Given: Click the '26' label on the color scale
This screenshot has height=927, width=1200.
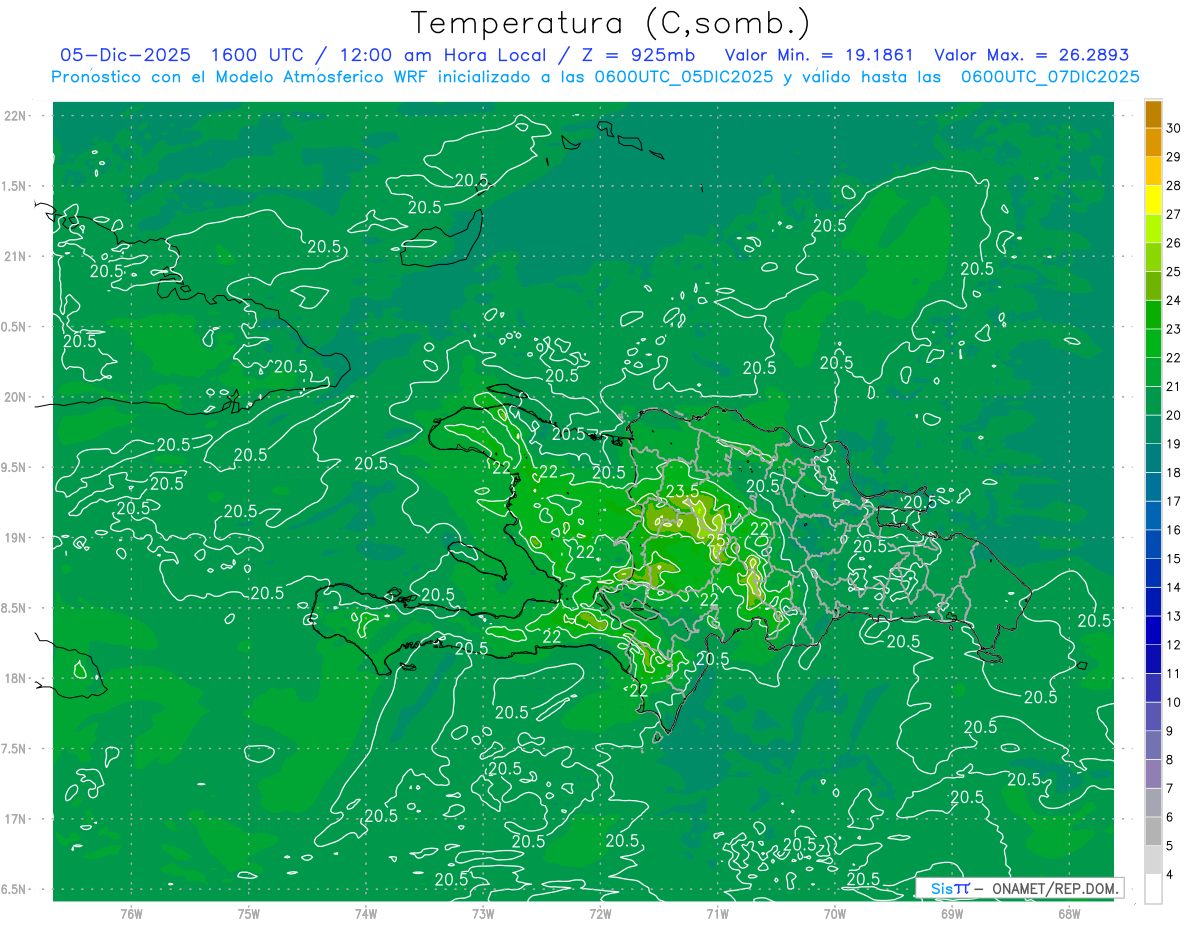Looking at the screenshot, I should (x=1174, y=243).
